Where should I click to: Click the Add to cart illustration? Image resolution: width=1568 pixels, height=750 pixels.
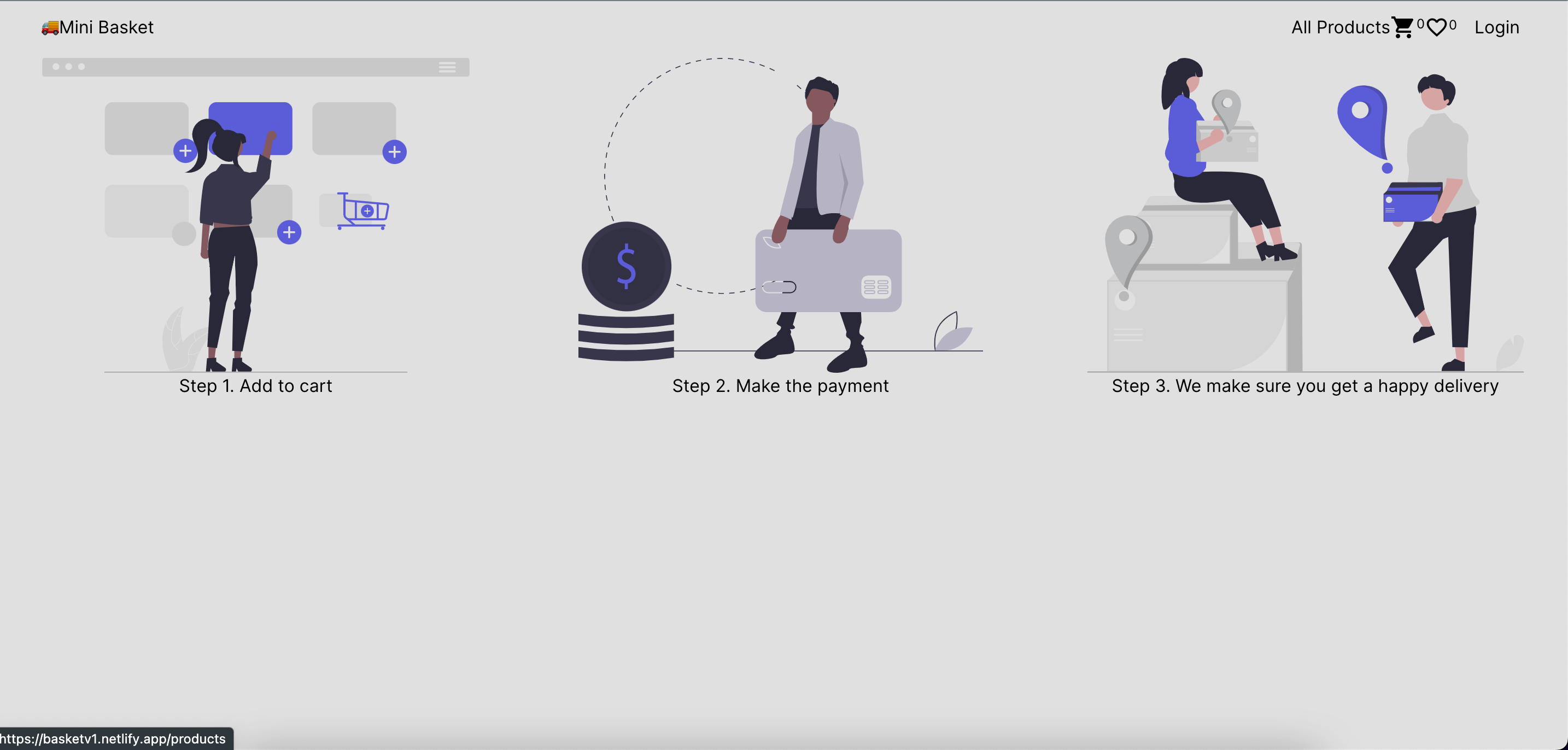click(x=256, y=215)
